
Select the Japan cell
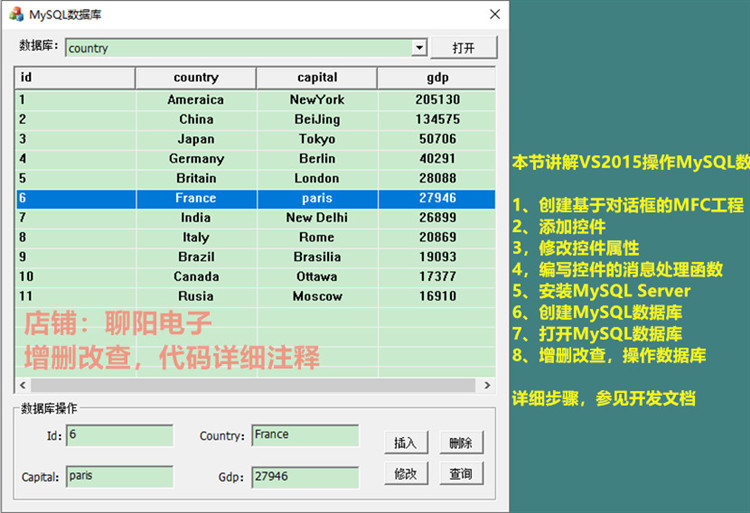pyautogui.click(x=196, y=139)
